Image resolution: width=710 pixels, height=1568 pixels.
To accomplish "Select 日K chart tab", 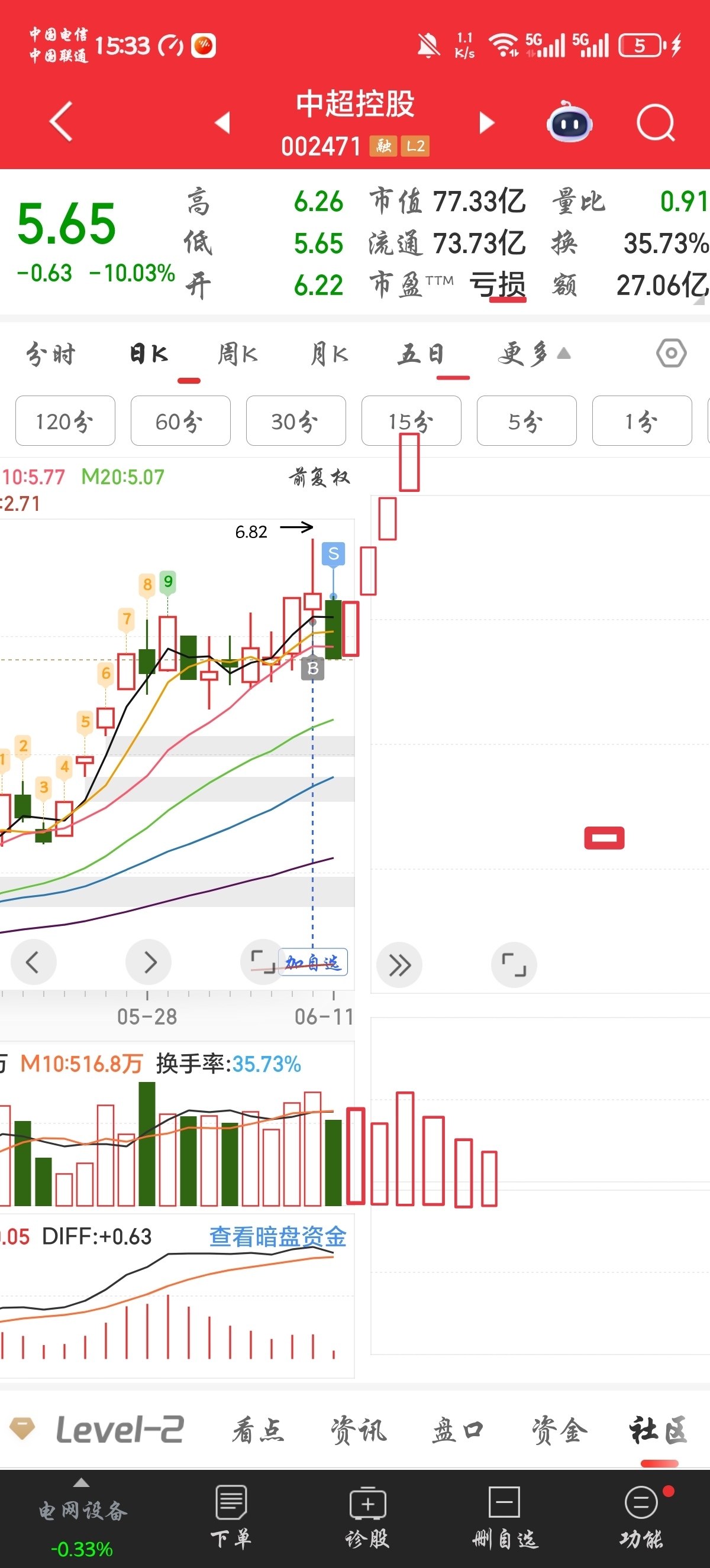I will 149,354.
